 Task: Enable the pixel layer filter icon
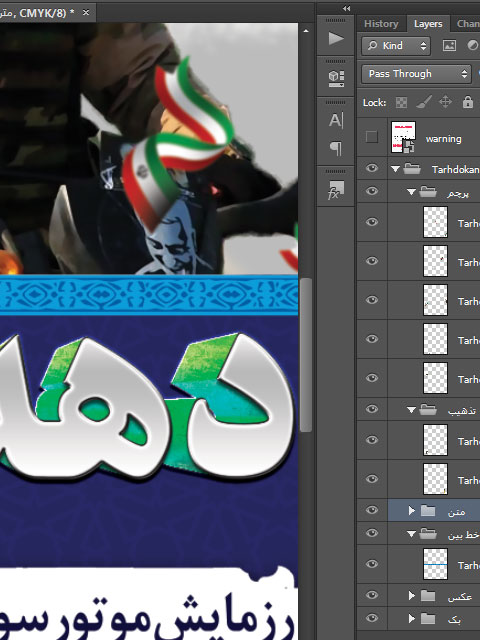click(x=449, y=45)
